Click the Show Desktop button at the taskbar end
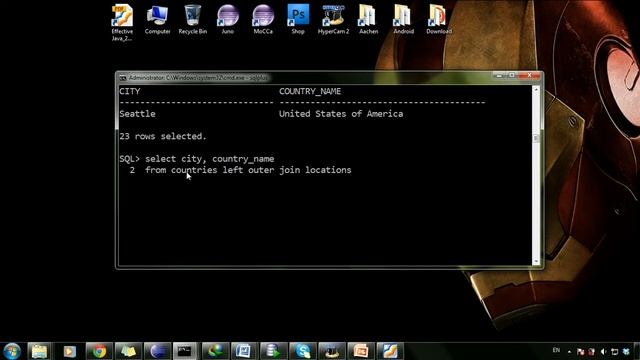The image size is (640, 360). [637, 351]
